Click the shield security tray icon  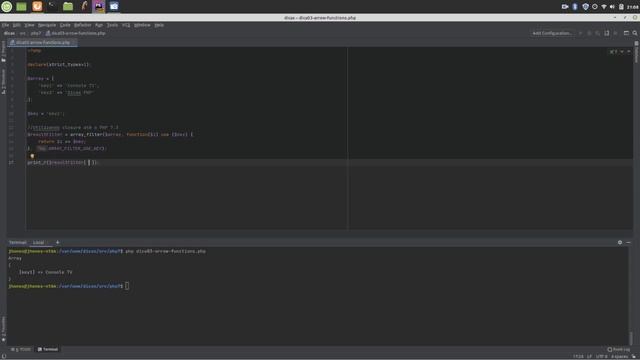(x=585, y=7)
